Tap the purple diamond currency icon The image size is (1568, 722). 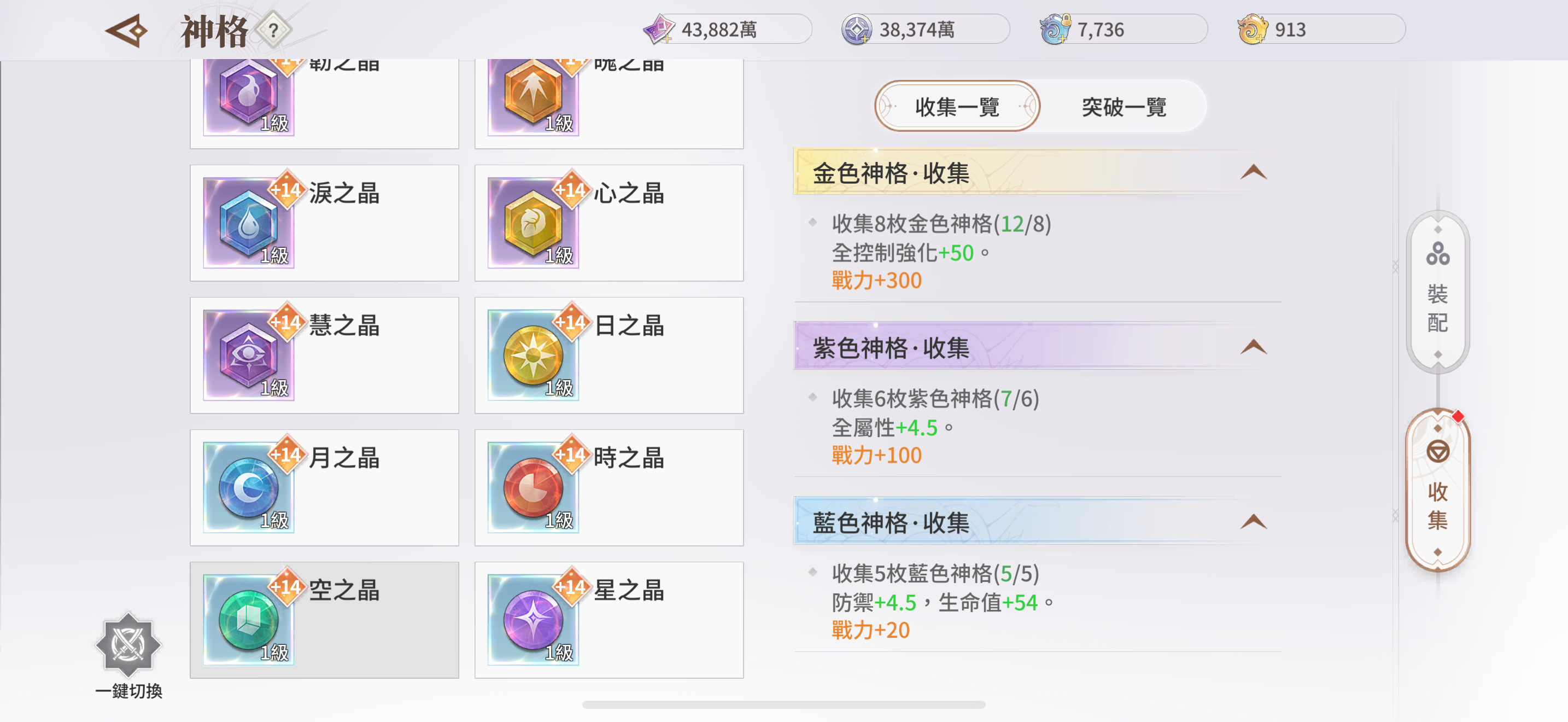(x=659, y=29)
